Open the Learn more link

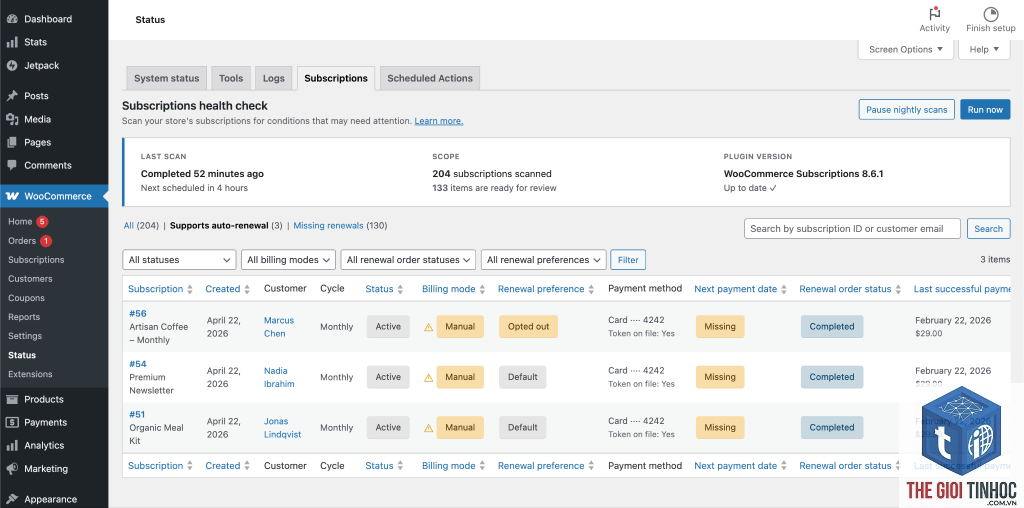[x=438, y=121]
